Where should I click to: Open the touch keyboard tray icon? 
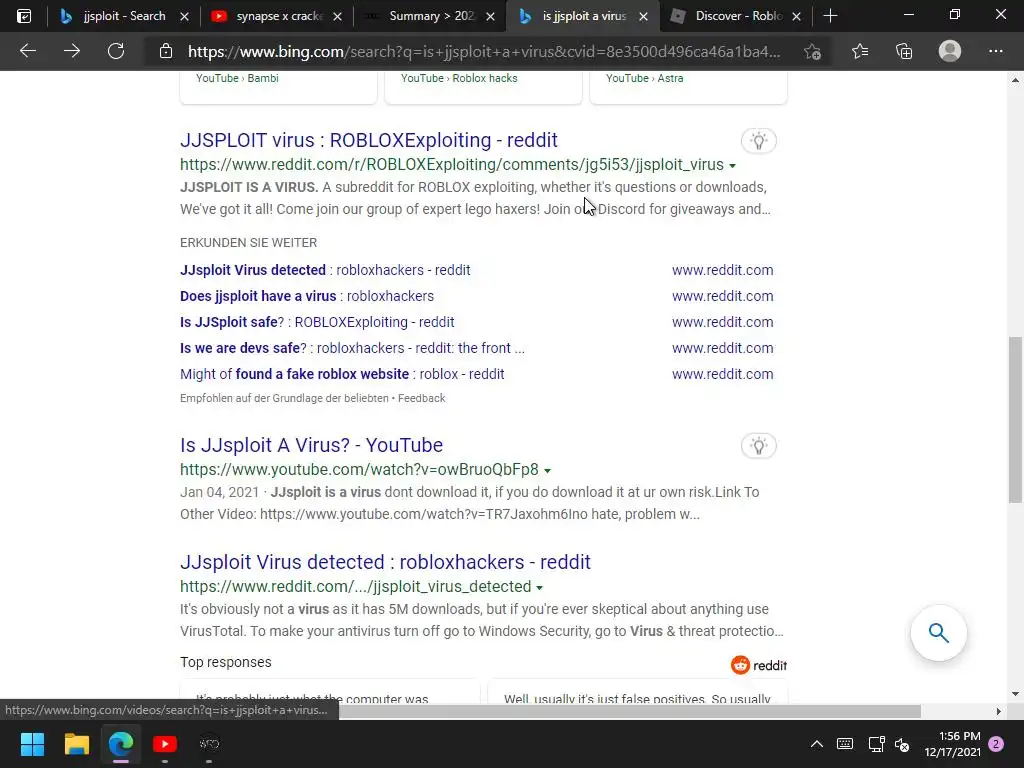click(844, 744)
